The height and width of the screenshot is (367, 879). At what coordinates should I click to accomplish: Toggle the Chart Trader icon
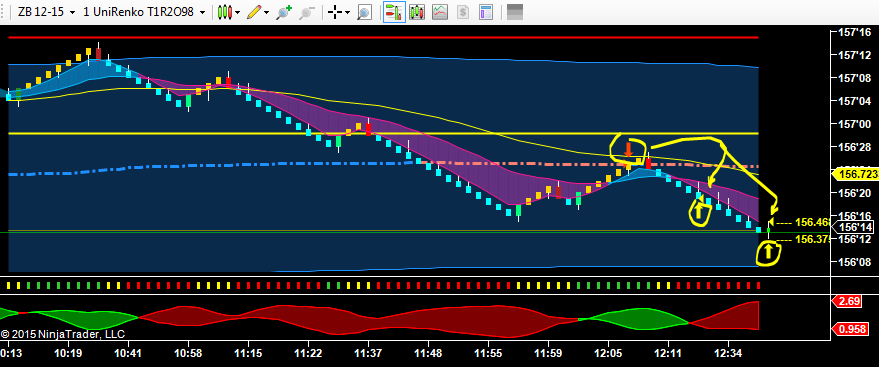pyautogui.click(x=394, y=12)
